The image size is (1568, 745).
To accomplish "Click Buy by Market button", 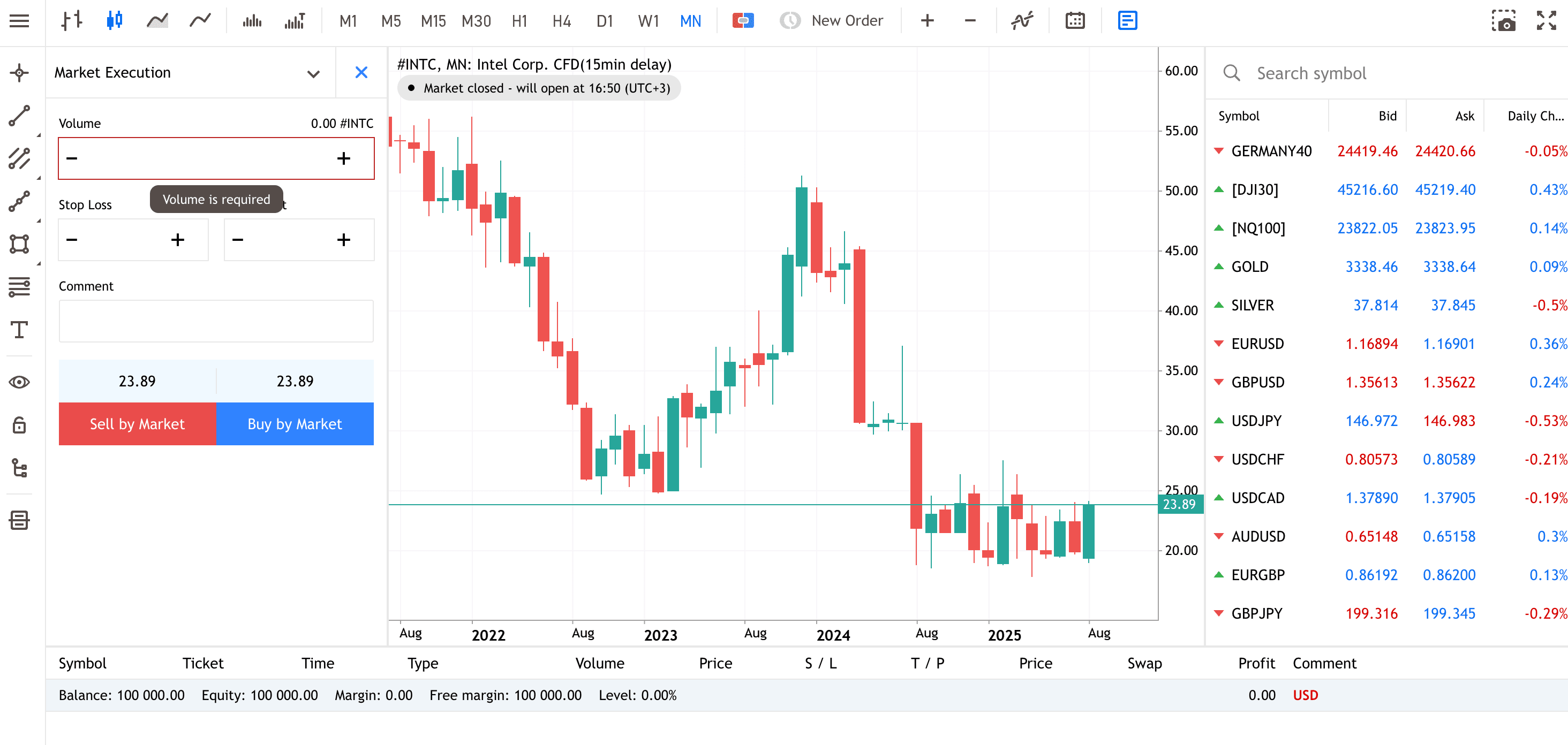I will tap(295, 424).
